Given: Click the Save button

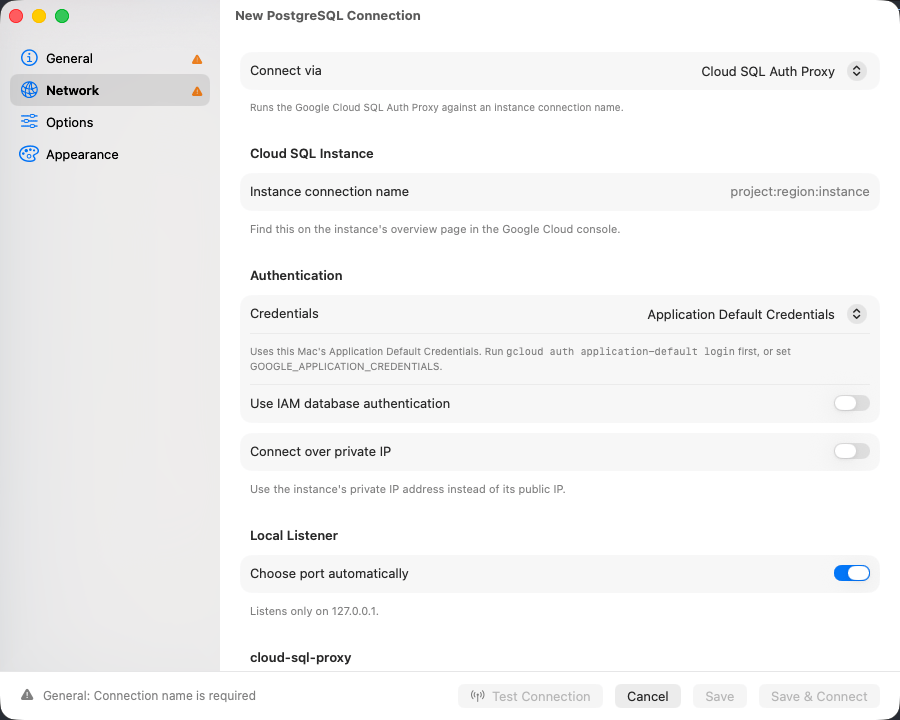Looking at the screenshot, I should point(719,696).
